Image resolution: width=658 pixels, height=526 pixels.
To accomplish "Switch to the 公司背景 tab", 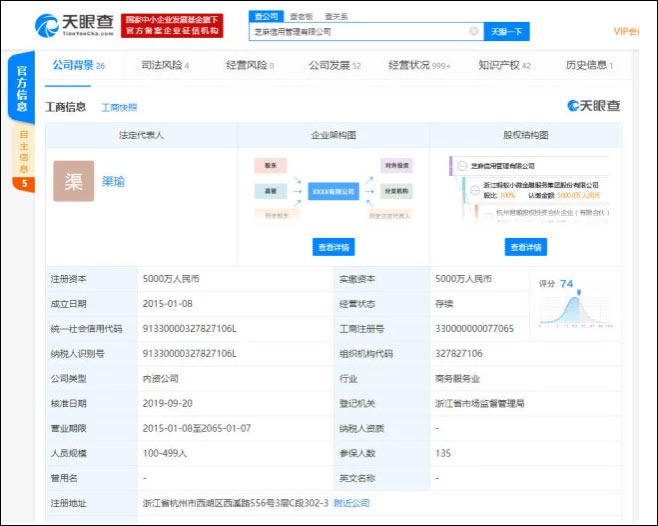I will (x=78, y=65).
